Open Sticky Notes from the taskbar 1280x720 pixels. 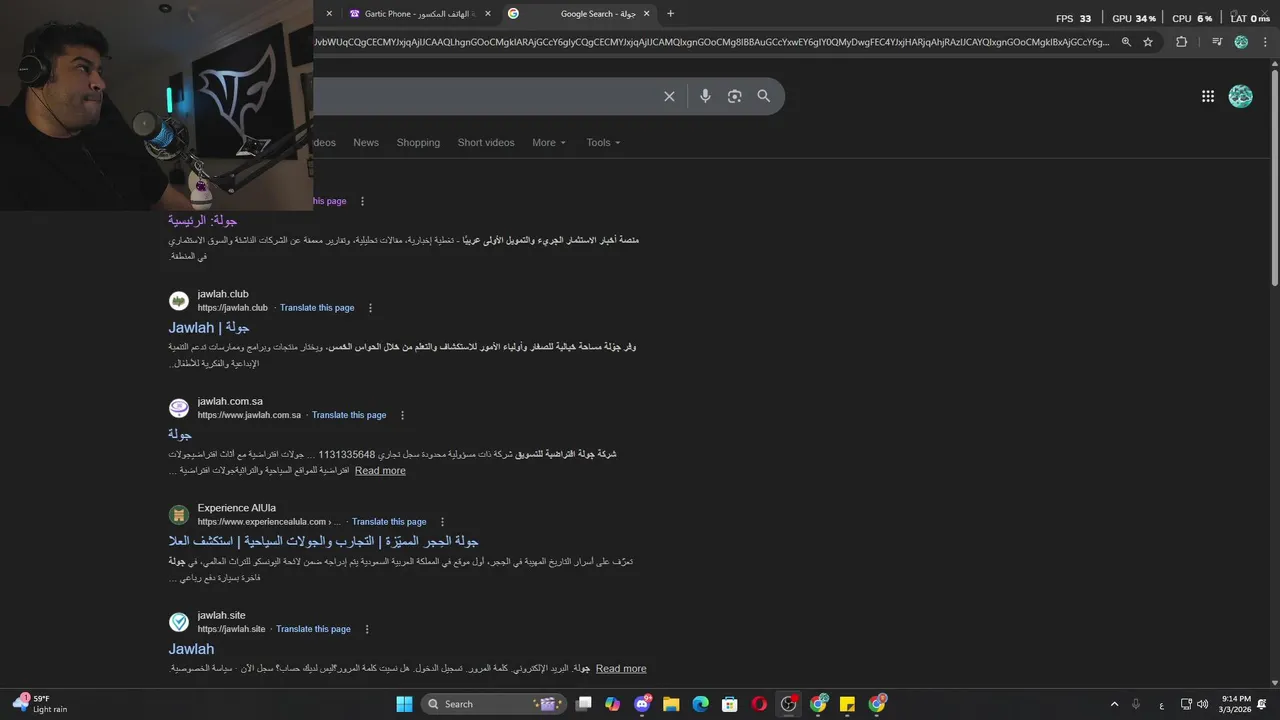pos(847,704)
